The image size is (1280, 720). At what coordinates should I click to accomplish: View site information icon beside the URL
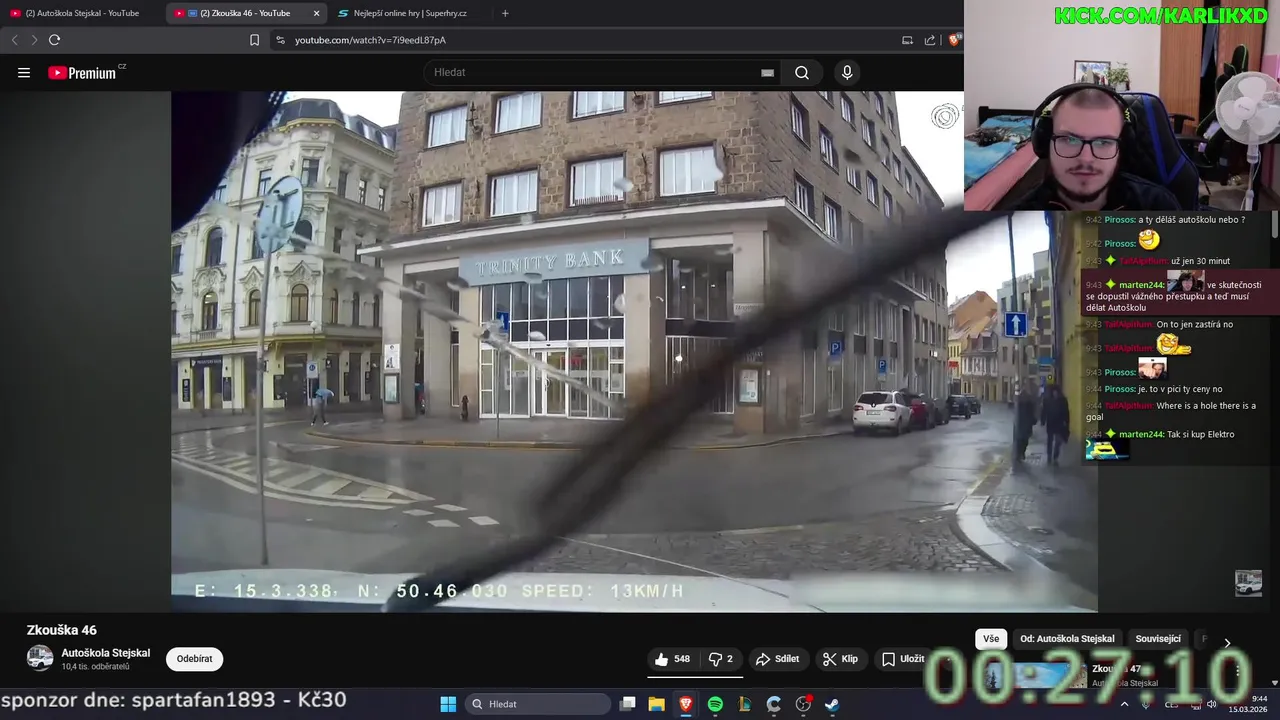pyautogui.click(x=280, y=40)
